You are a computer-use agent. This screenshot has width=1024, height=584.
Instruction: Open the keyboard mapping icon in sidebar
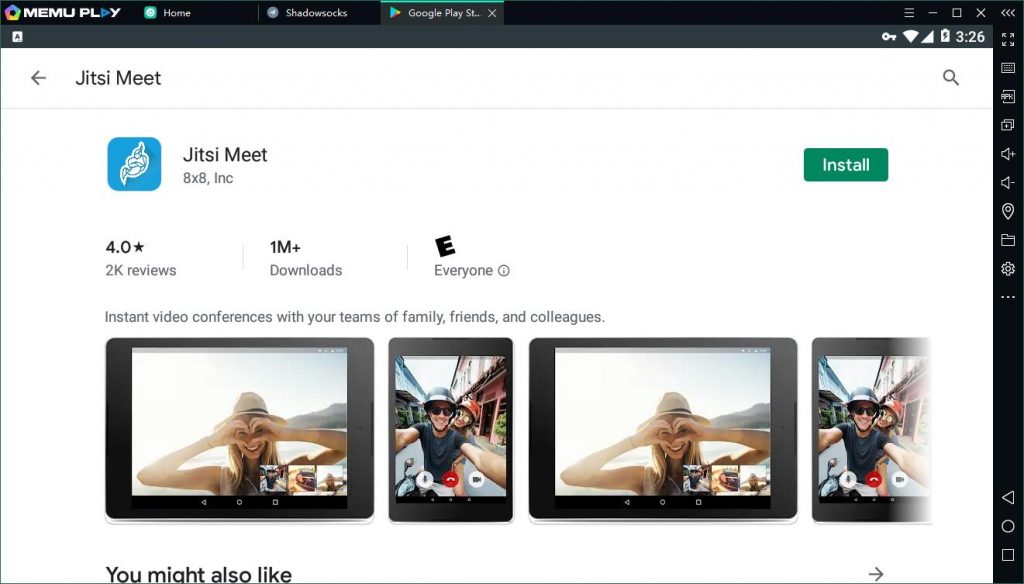coord(1008,68)
